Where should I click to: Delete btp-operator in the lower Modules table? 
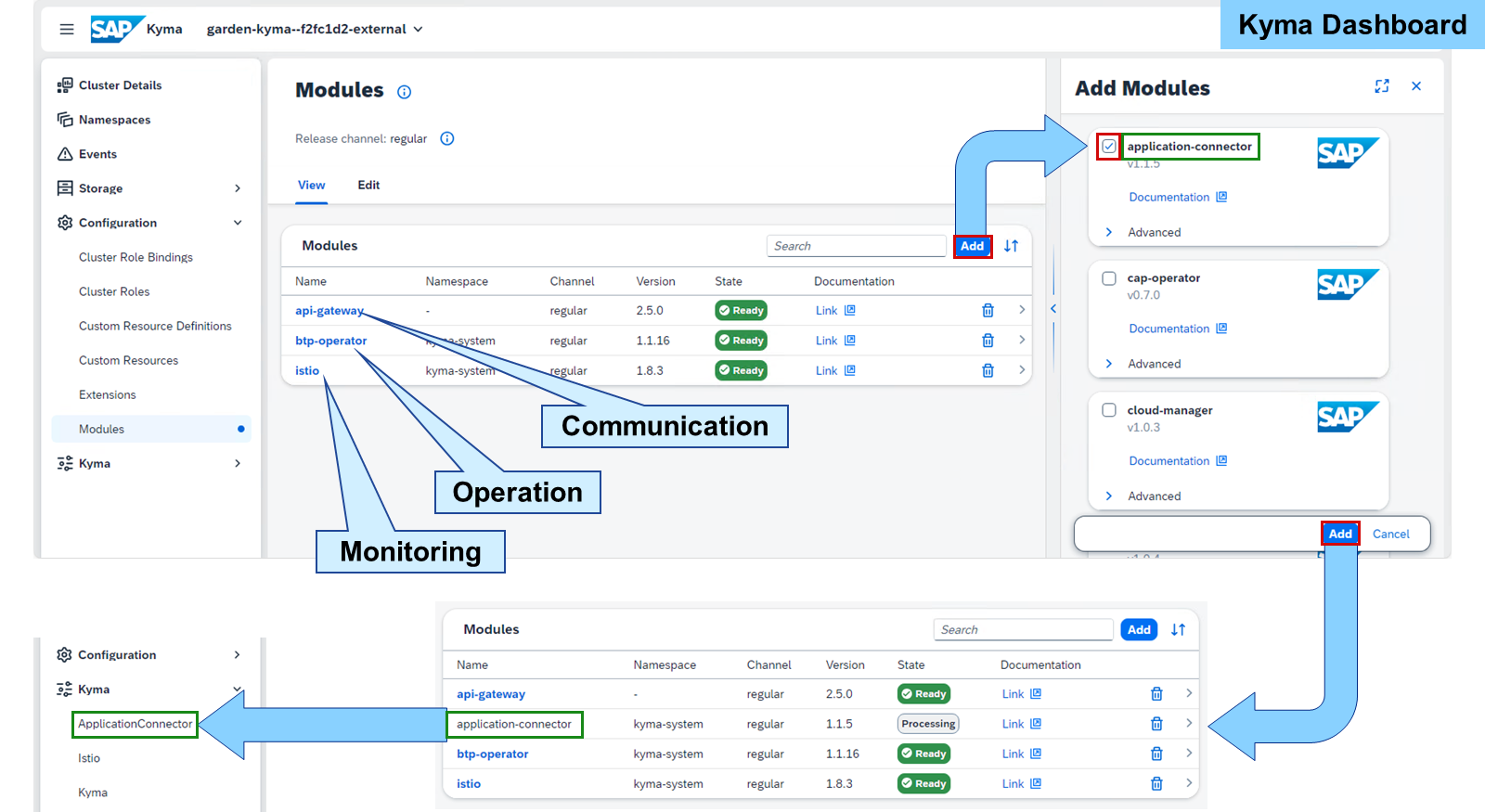[1156, 754]
